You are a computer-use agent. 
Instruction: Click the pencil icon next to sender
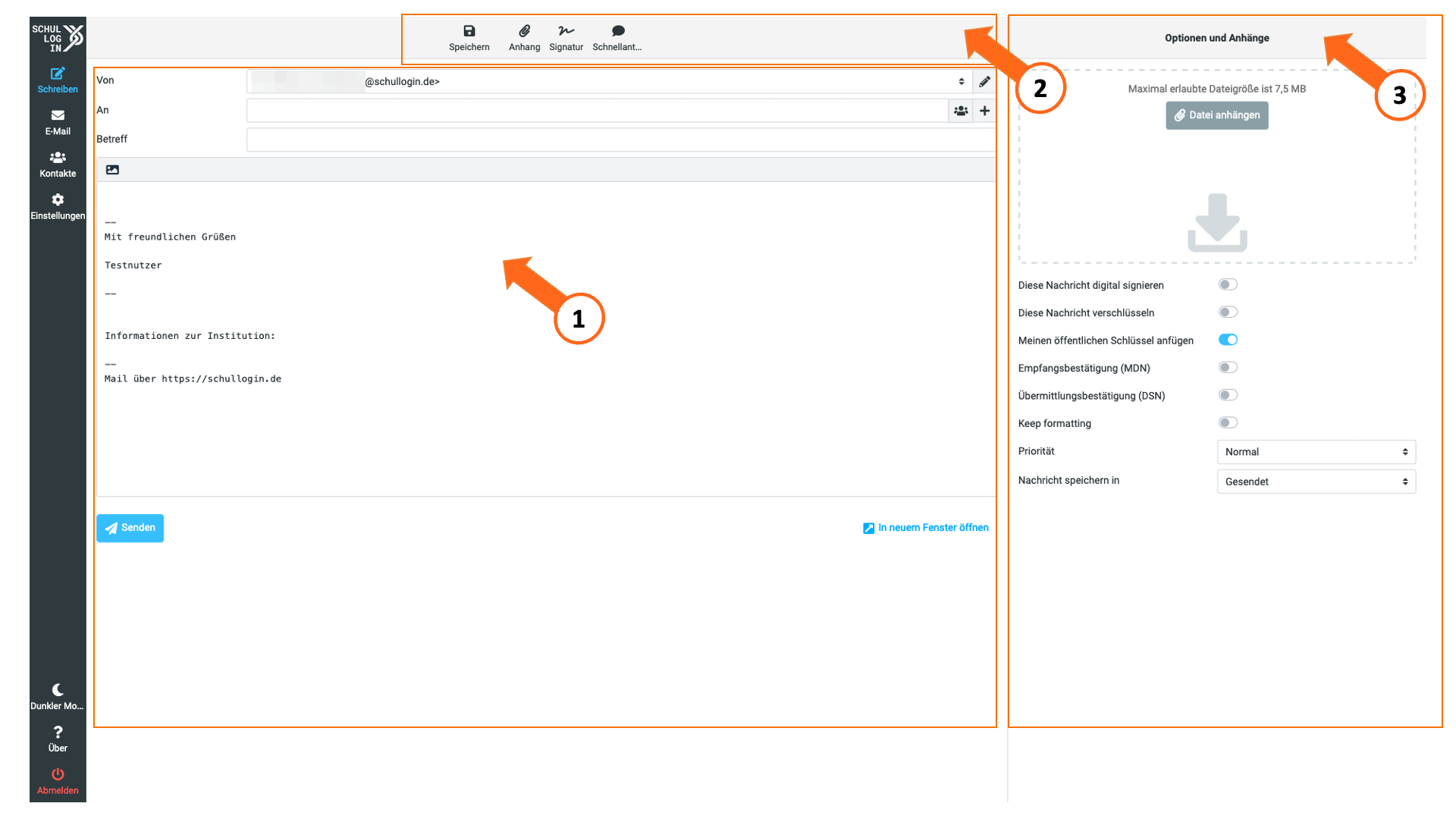[984, 81]
